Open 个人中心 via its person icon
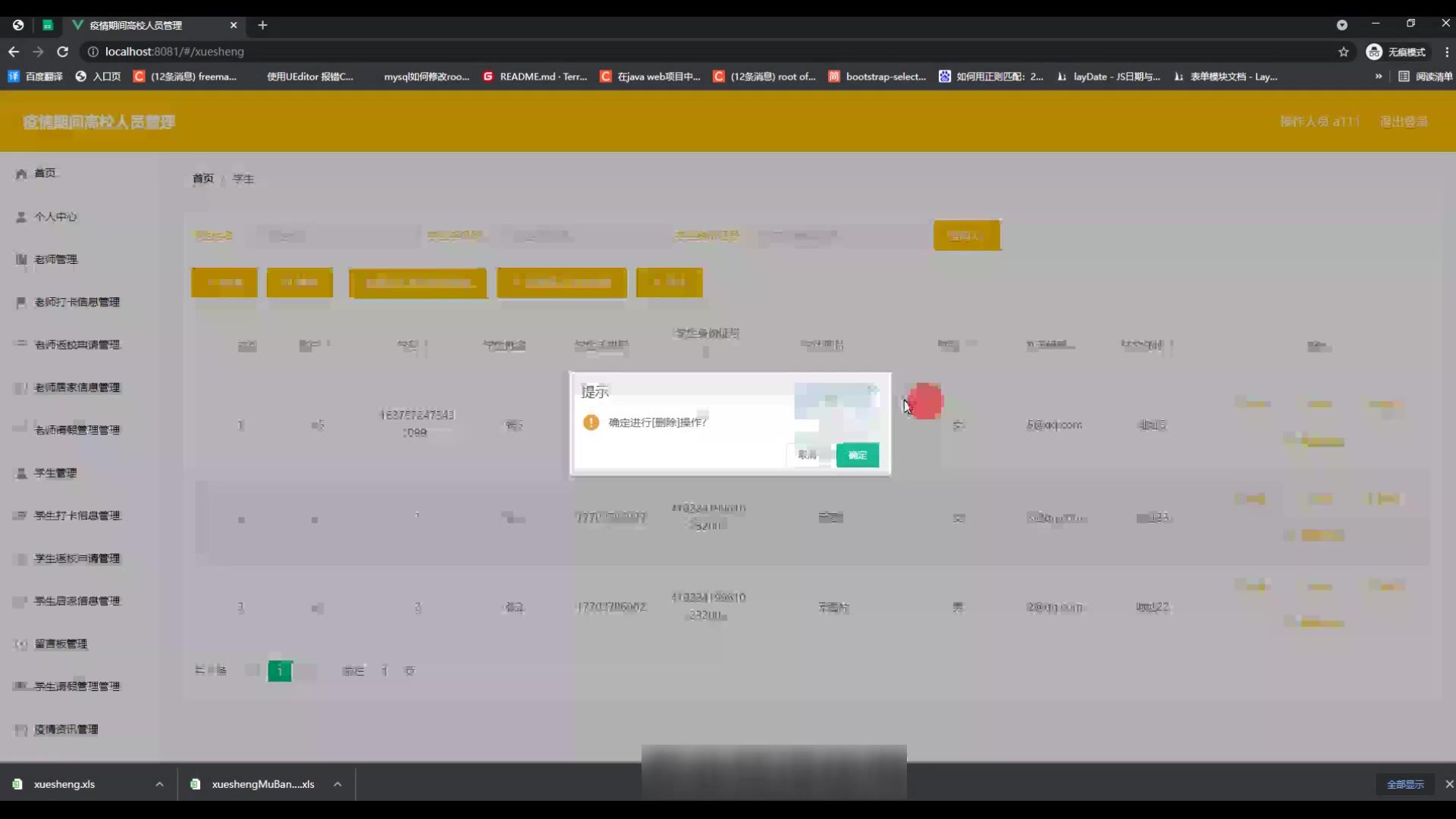 pos(21,217)
